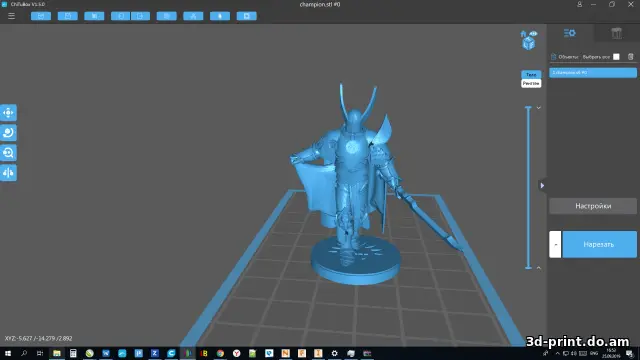
Task: Open the gear Settings taskbar icon
Action: coord(334,353)
